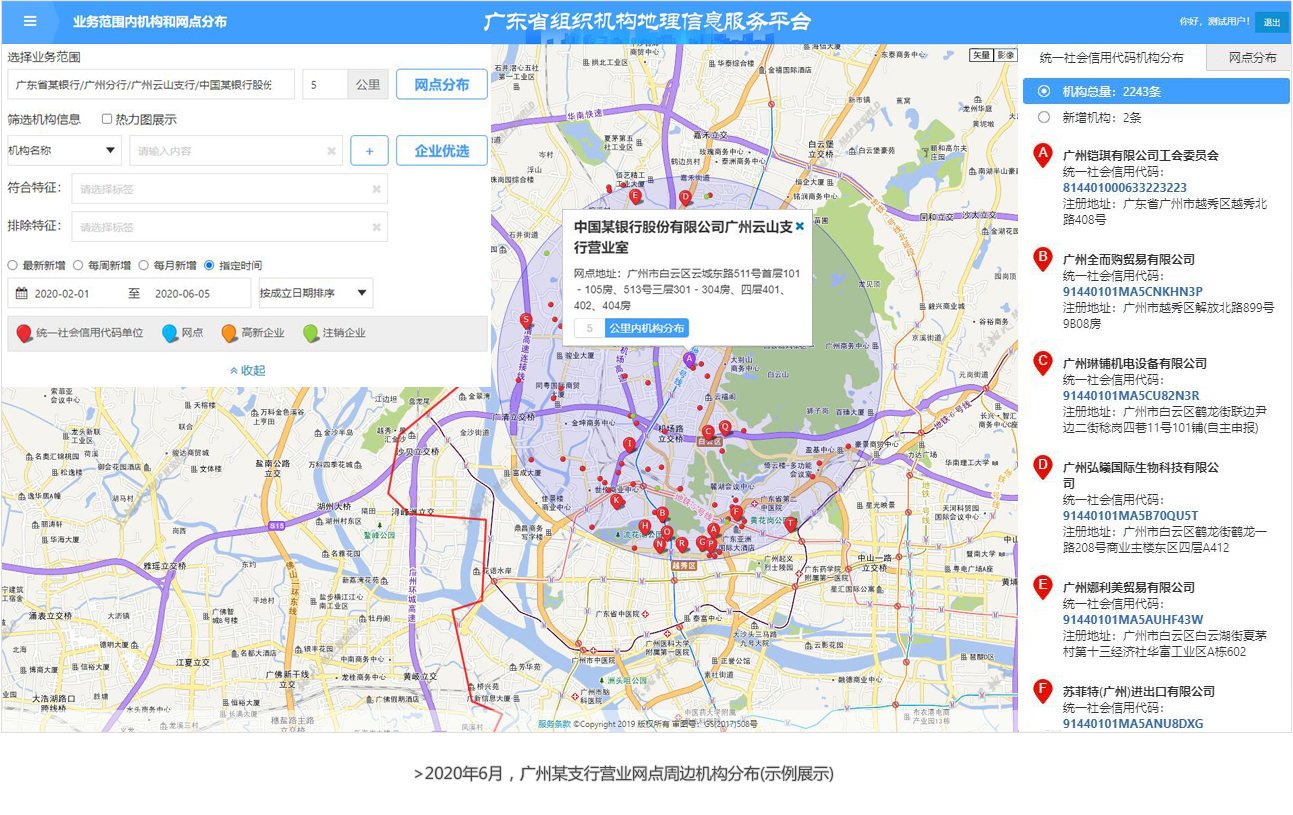Click the calendar icon beside 2020-02-01
The width and height of the screenshot is (1293, 815).
coord(21,293)
